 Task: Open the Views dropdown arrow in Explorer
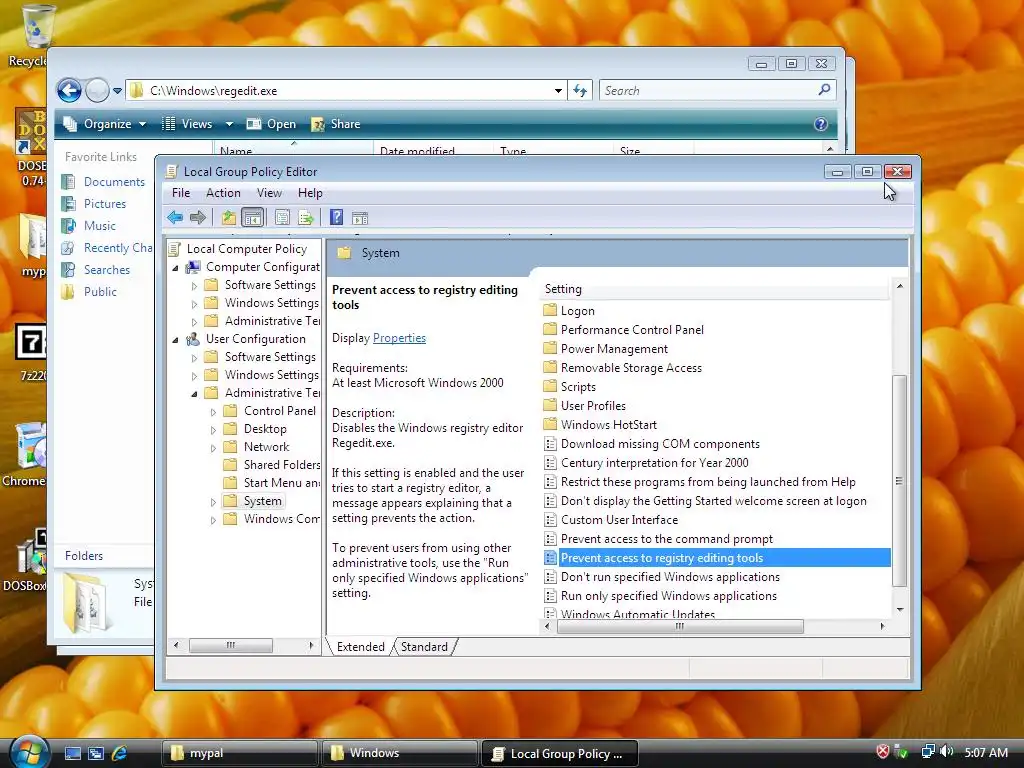[229, 124]
